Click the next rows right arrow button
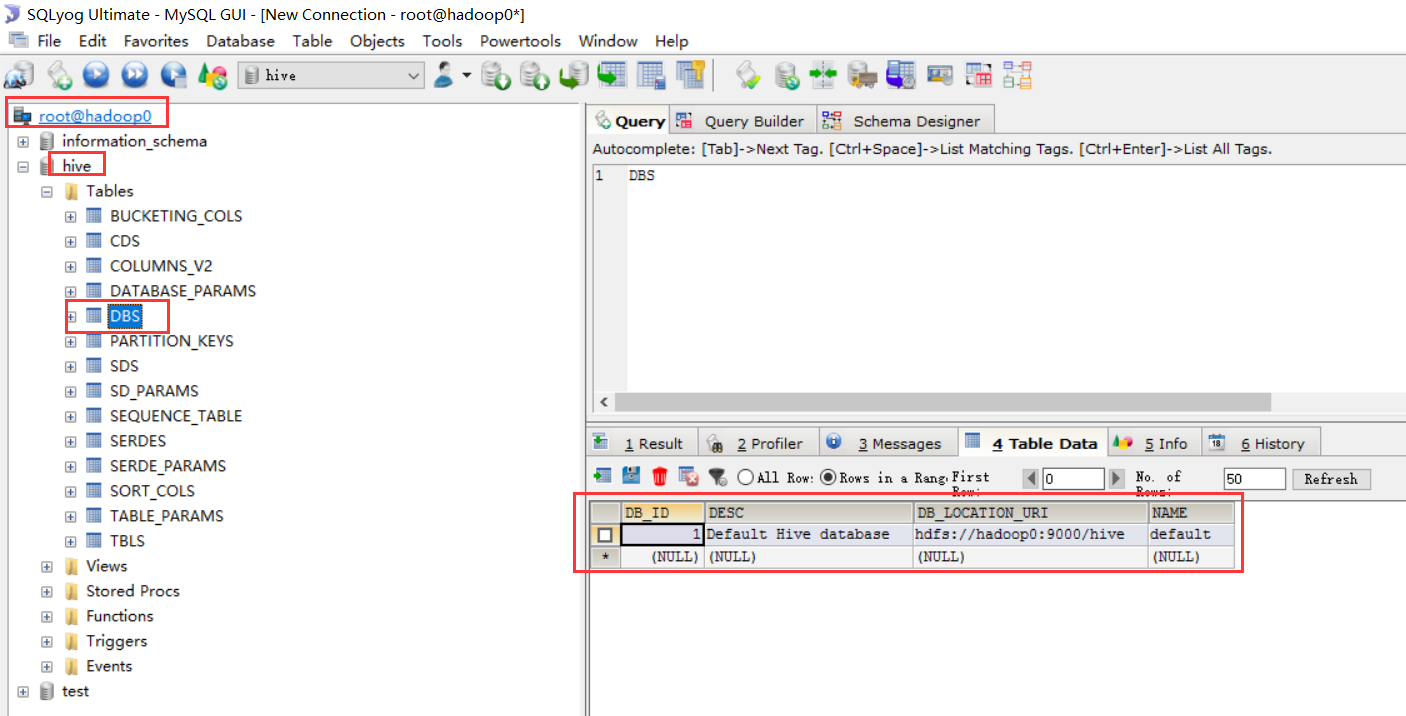 [x=1117, y=479]
